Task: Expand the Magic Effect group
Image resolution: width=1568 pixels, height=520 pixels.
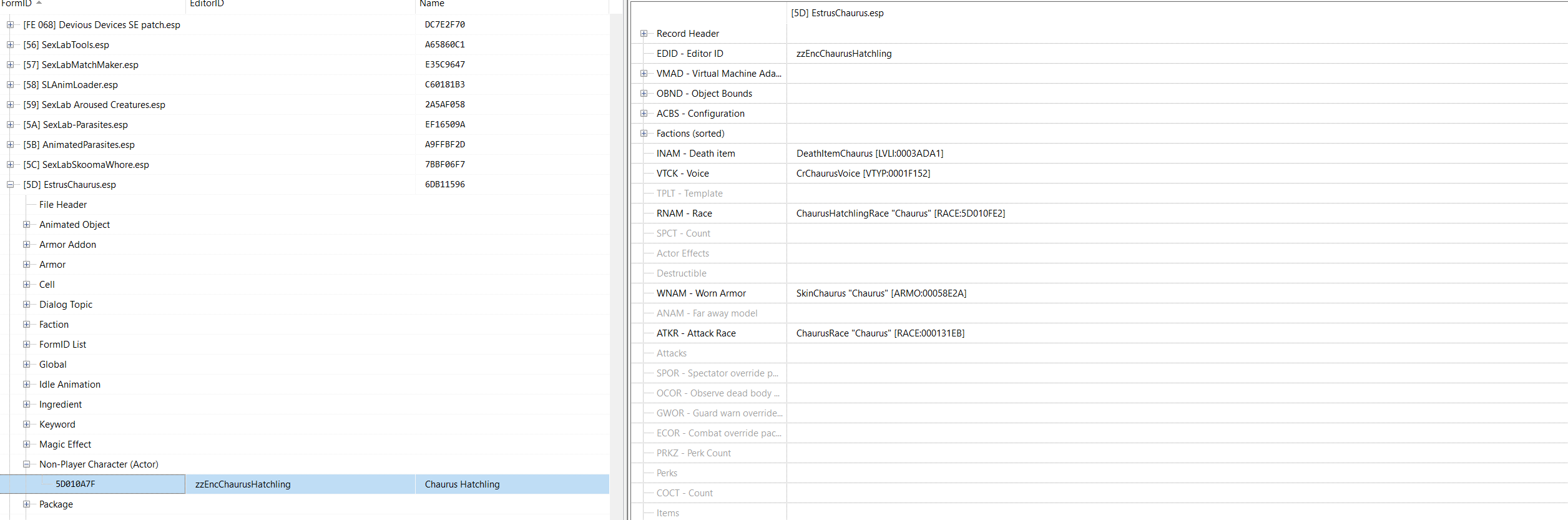Action: tap(26, 444)
